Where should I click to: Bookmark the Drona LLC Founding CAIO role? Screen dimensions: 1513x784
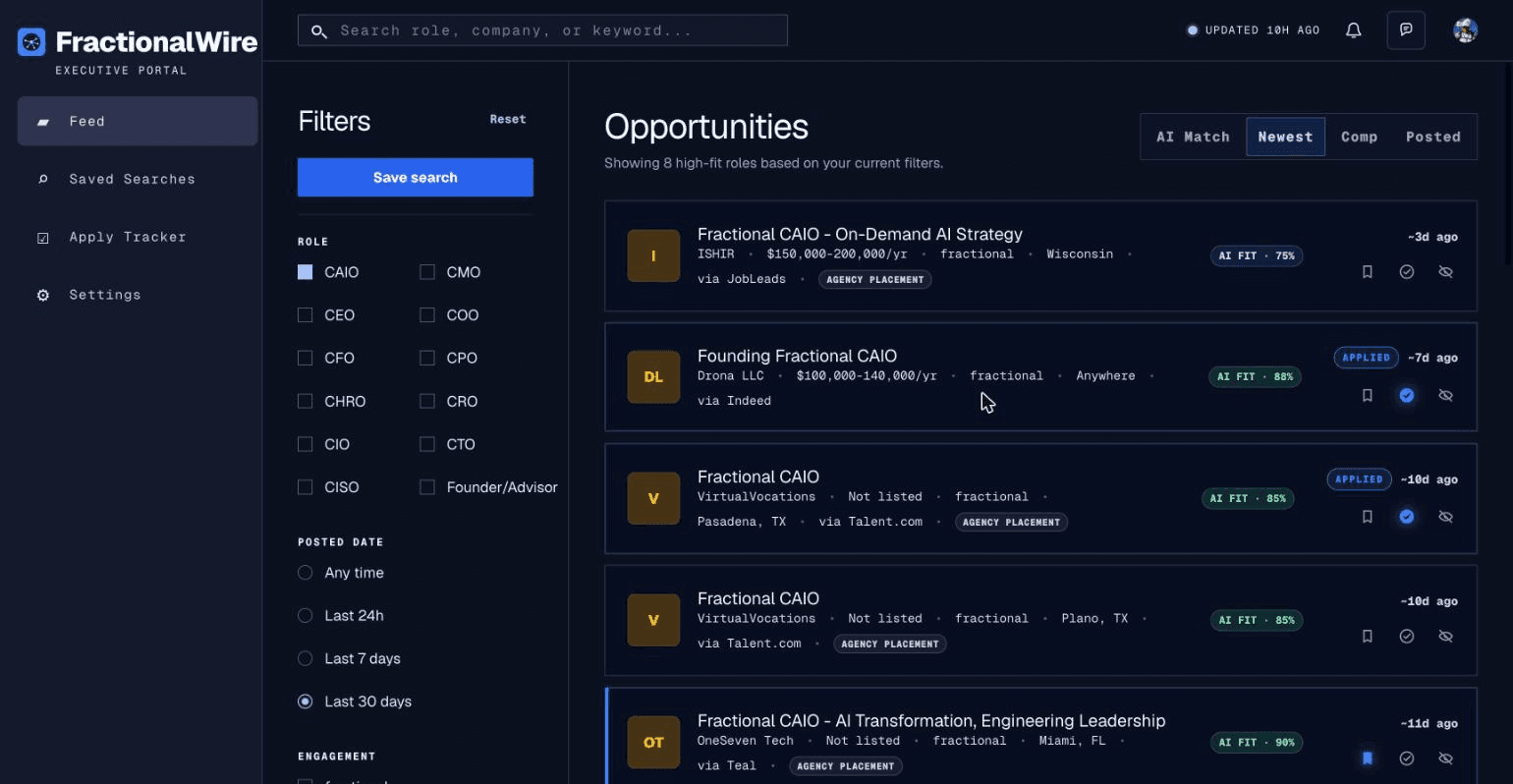[x=1367, y=395]
